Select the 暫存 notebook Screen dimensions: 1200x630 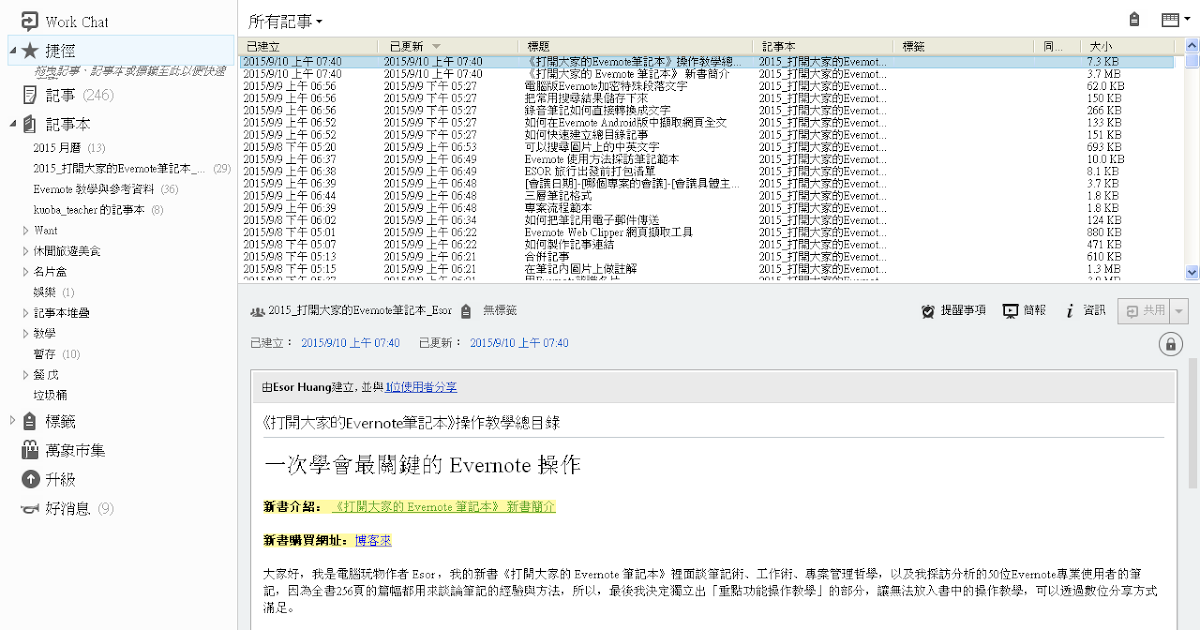(x=57, y=354)
